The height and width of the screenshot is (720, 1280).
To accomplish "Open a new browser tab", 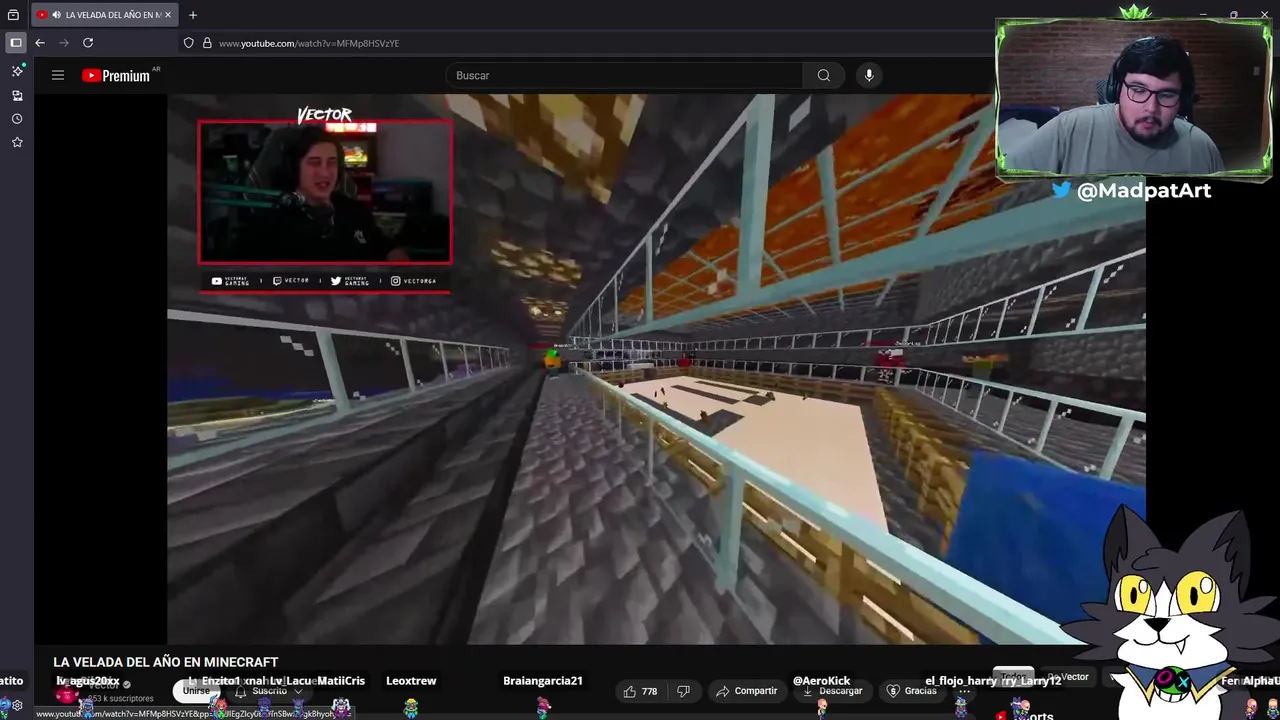I will click(193, 15).
